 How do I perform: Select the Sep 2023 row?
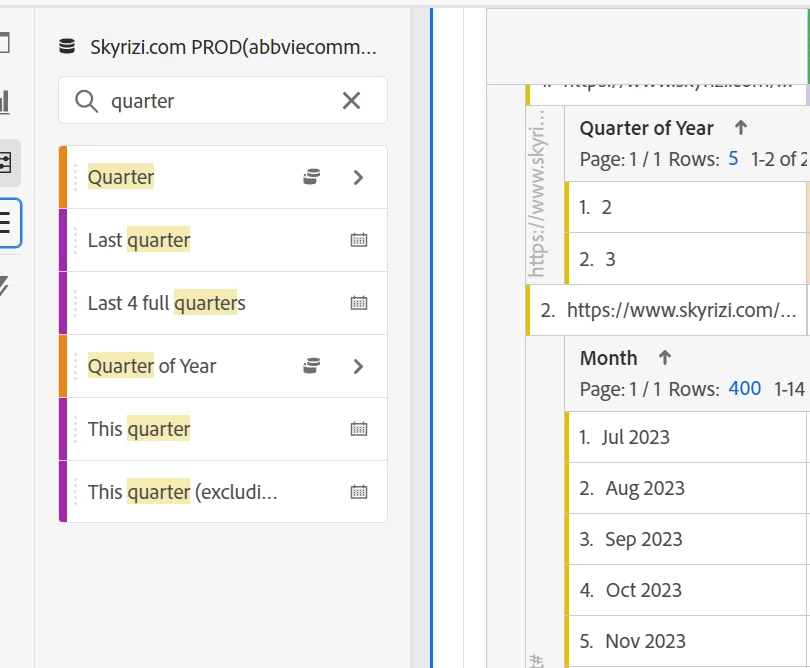tap(687, 539)
